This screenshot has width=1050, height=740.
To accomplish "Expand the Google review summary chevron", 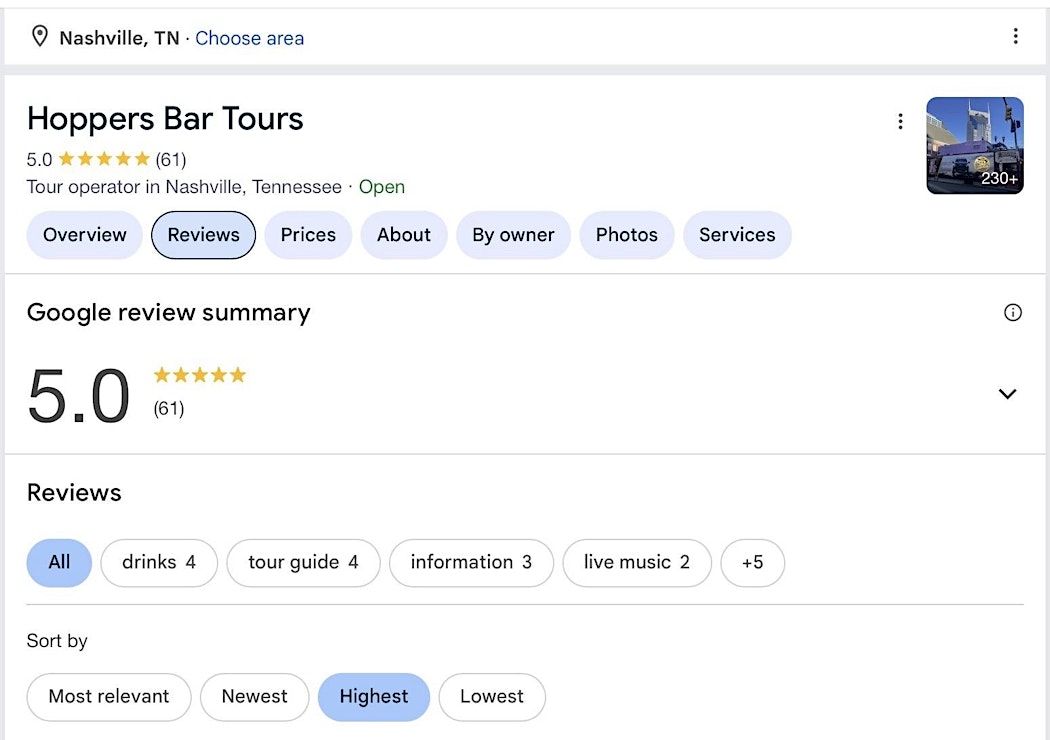I will (1007, 394).
